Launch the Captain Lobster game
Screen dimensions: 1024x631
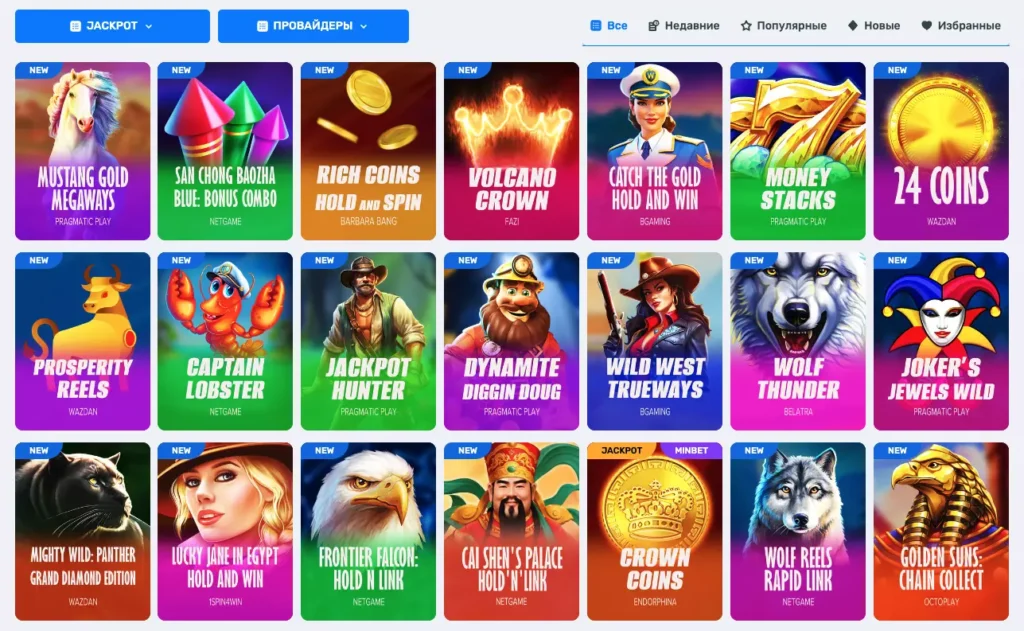pyautogui.click(x=225, y=341)
